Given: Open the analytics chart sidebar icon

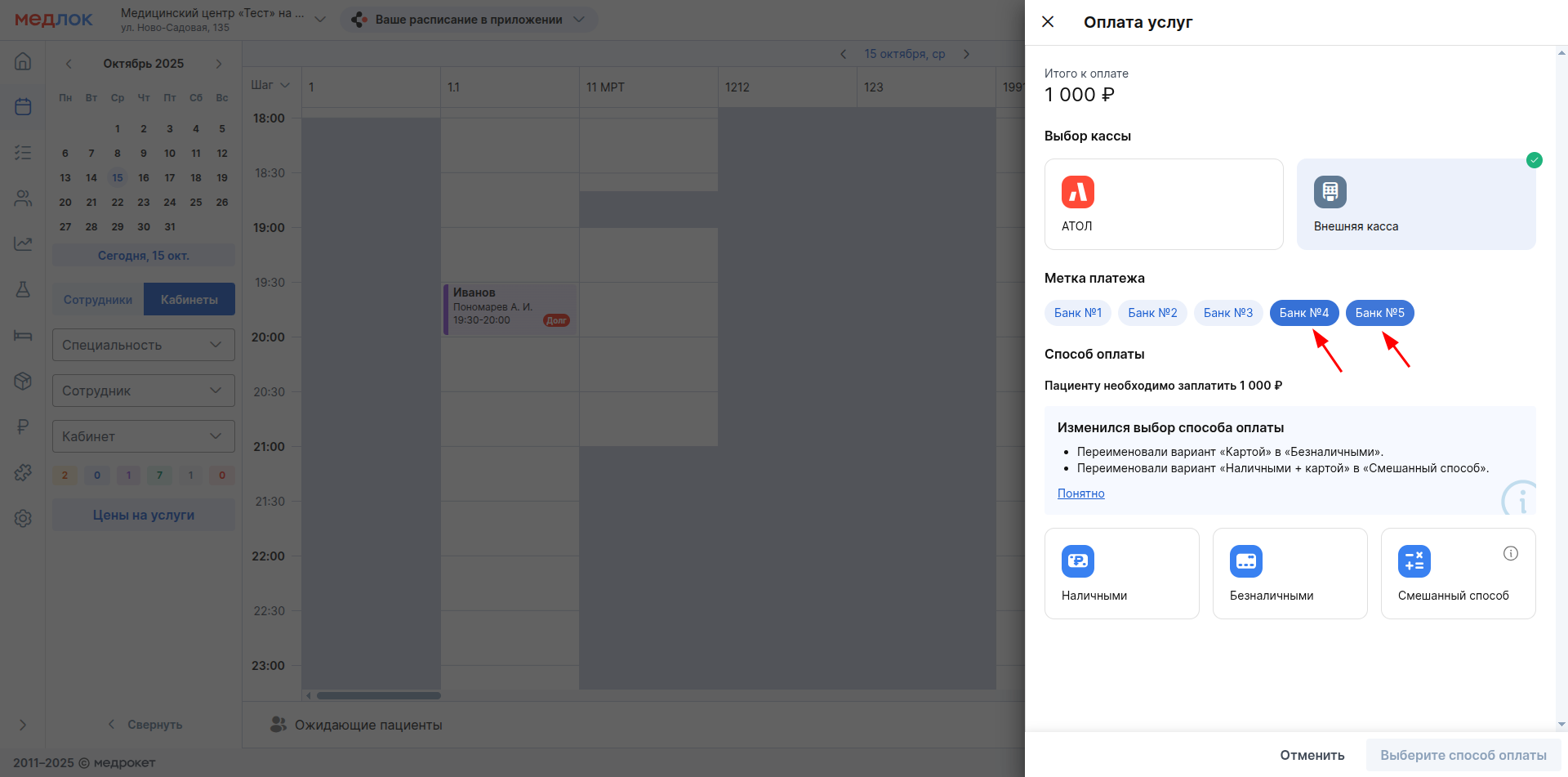Looking at the screenshot, I should tap(23, 243).
